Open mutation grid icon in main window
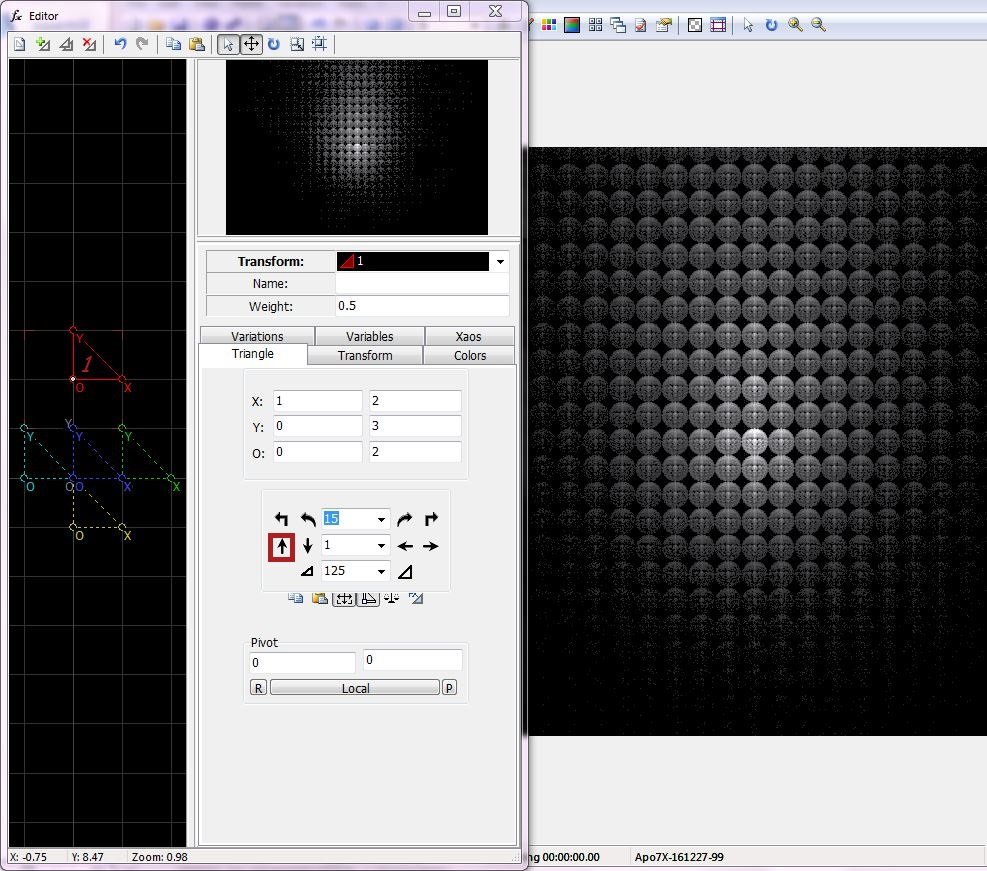The height and width of the screenshot is (871, 987). tap(595, 25)
